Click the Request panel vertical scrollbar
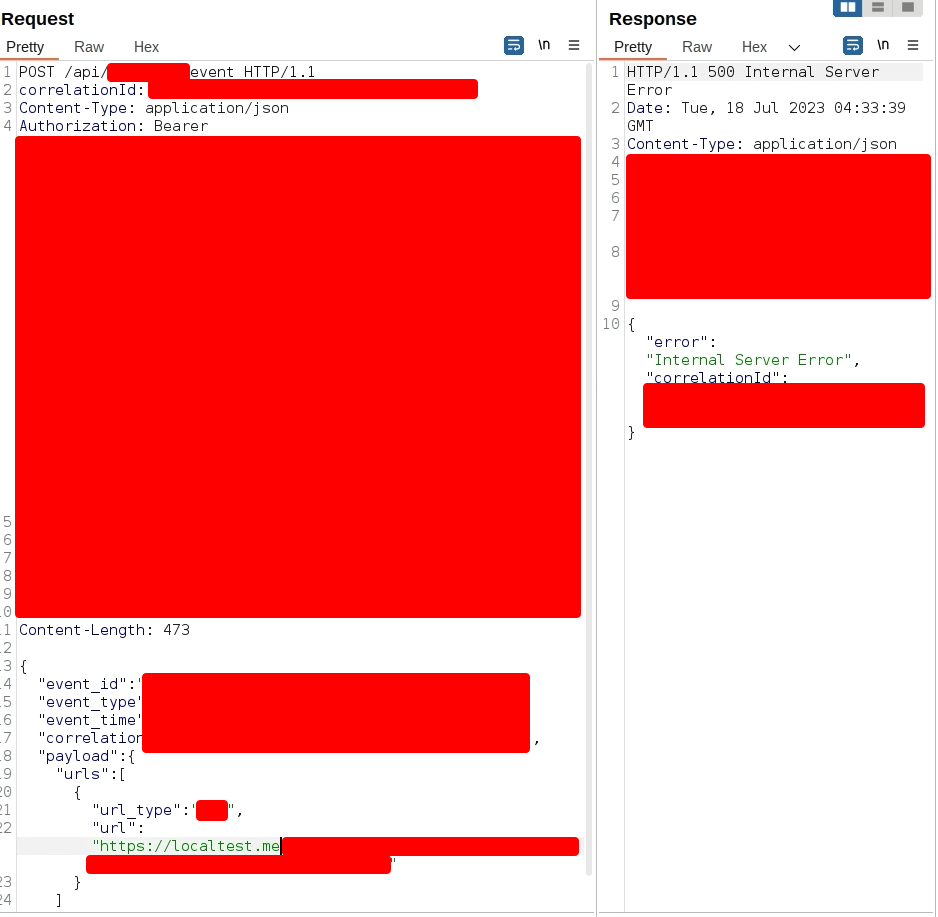This screenshot has width=938, height=917. pyautogui.click(x=589, y=400)
